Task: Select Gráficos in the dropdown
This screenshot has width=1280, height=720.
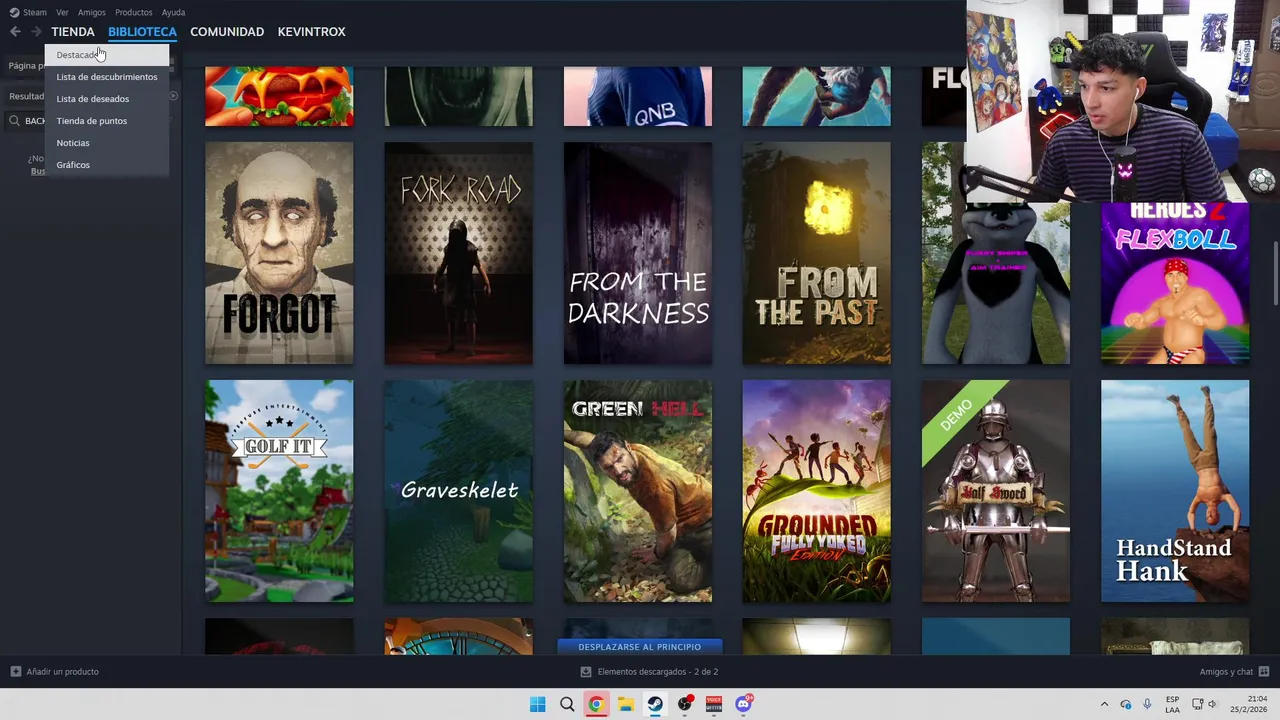Action: point(107,165)
